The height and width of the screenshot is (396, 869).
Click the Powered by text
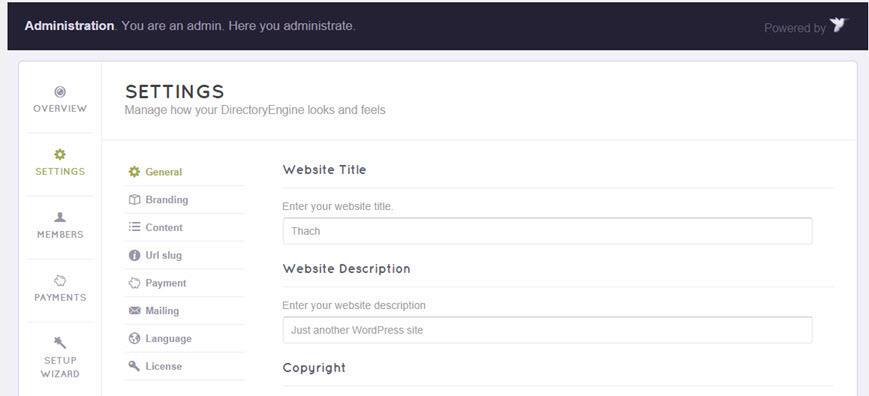click(x=795, y=28)
